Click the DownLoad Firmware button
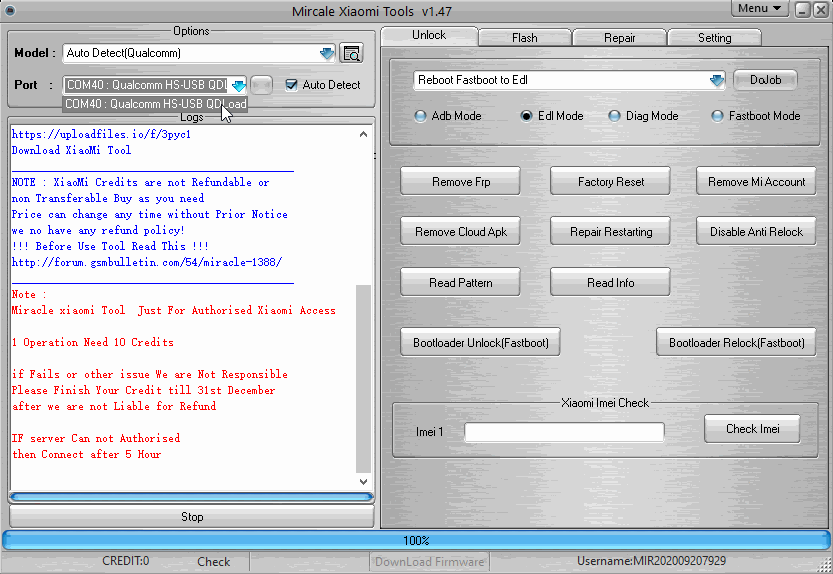The height and width of the screenshot is (574, 833). [429, 562]
